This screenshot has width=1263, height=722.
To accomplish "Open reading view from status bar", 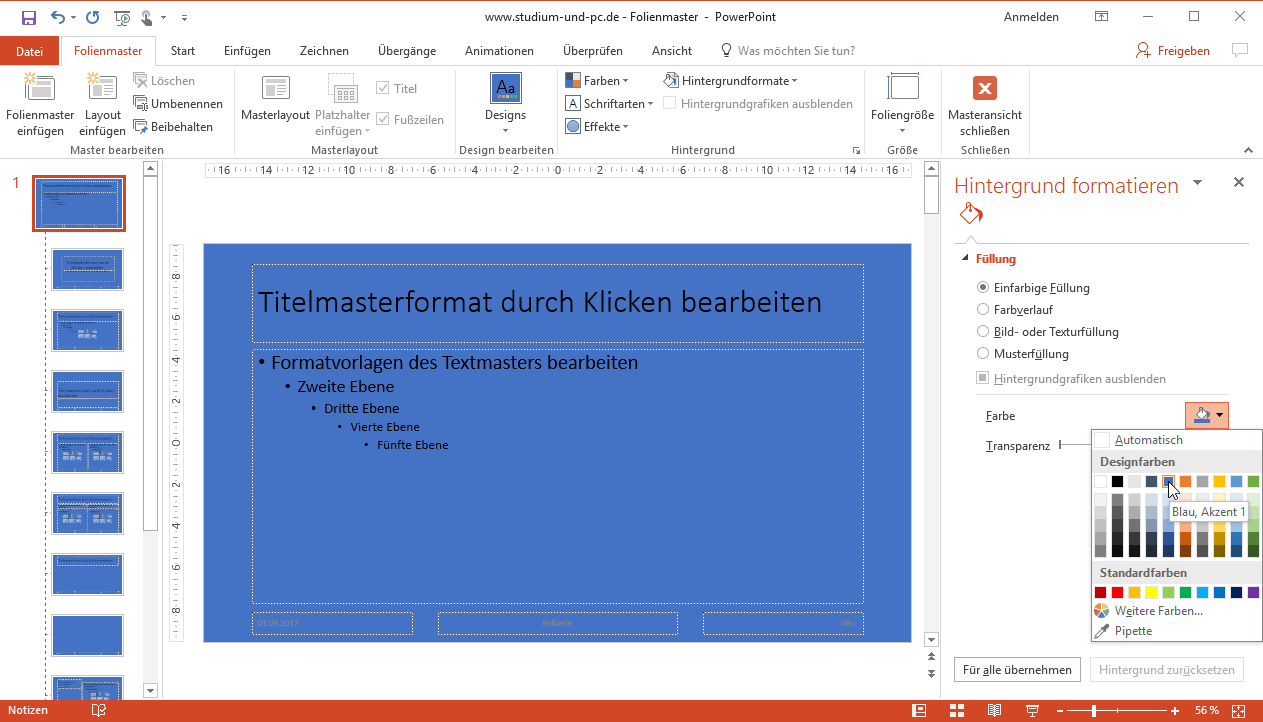I will click(x=994, y=710).
